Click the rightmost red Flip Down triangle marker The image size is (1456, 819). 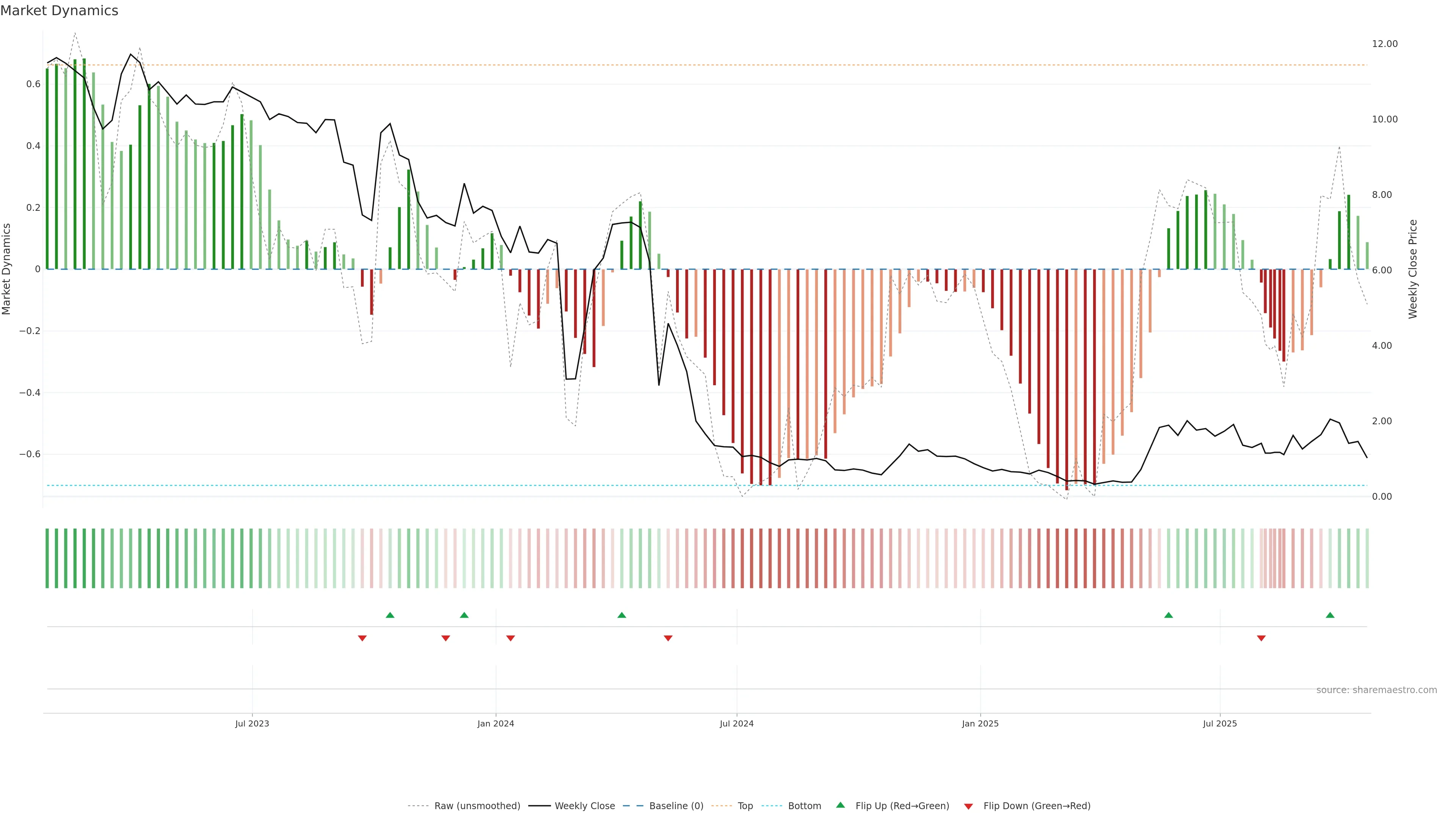click(x=1261, y=638)
